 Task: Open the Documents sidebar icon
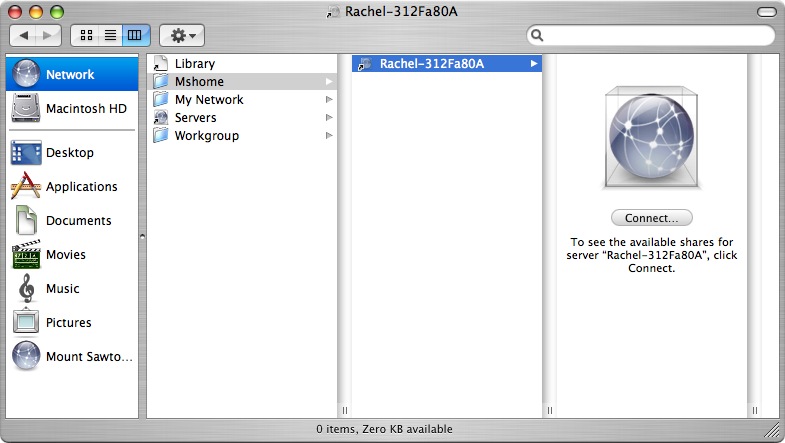click(26, 220)
